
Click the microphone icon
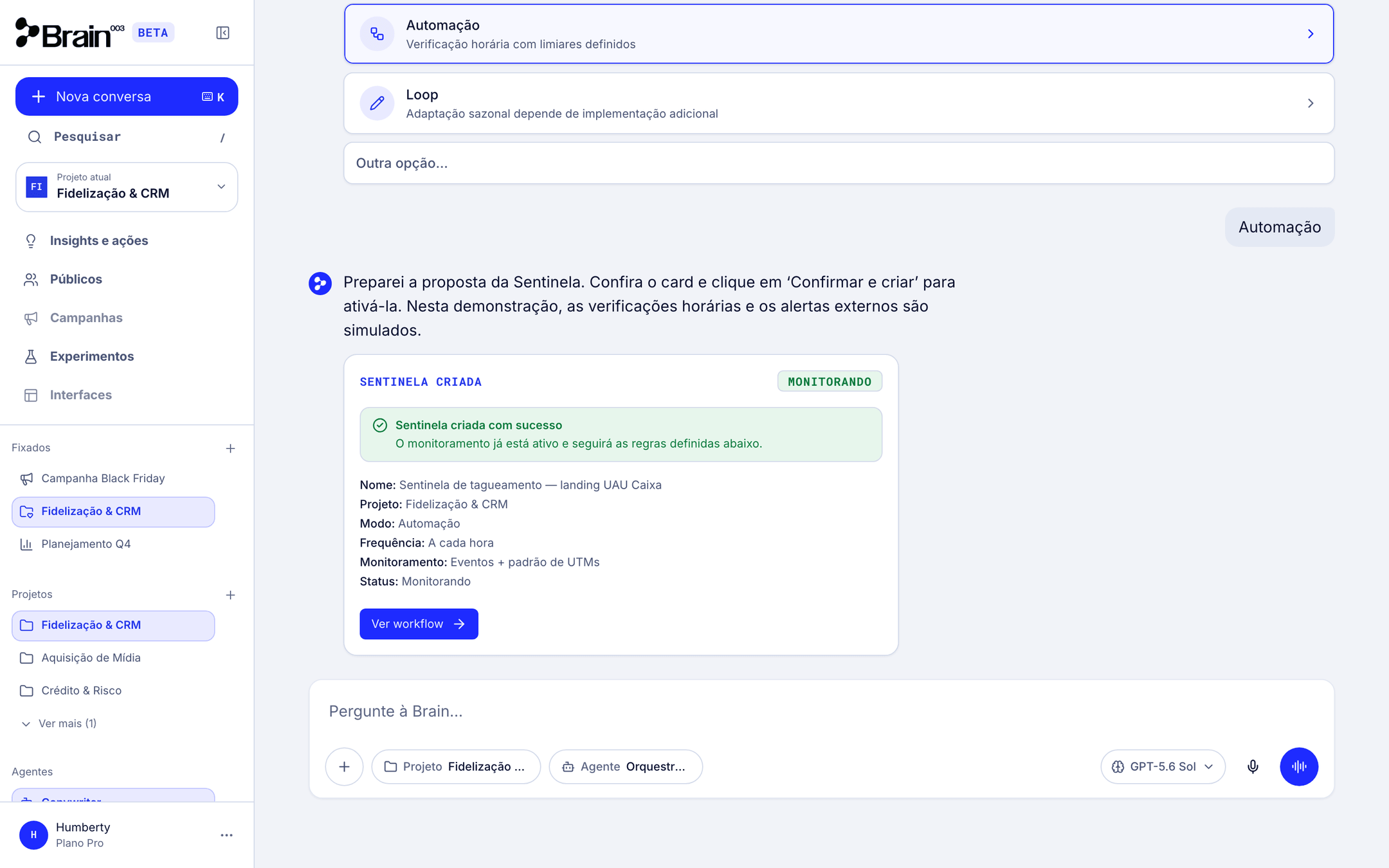point(1253,766)
